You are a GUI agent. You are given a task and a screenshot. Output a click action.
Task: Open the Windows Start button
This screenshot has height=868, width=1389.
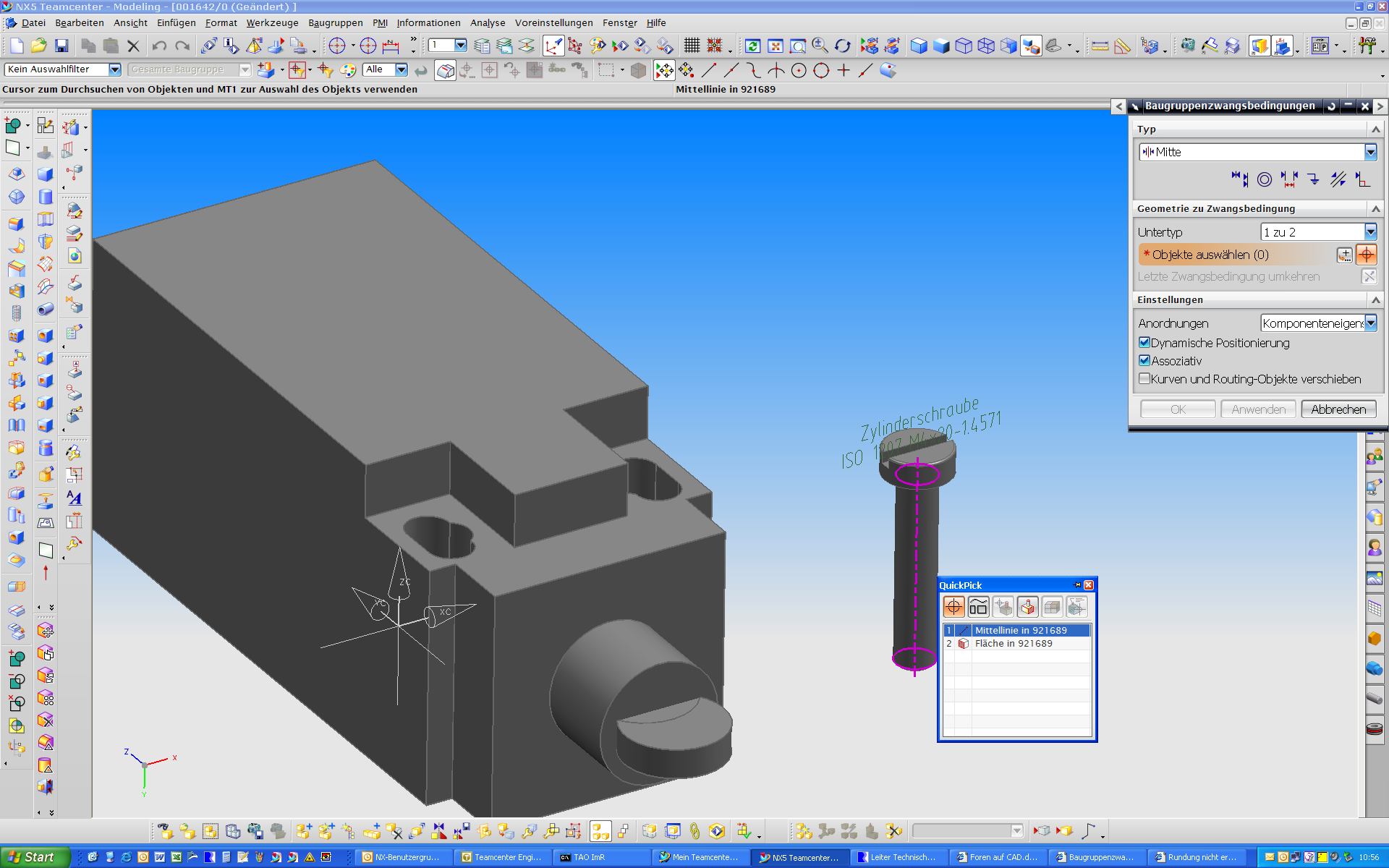pos(35,857)
